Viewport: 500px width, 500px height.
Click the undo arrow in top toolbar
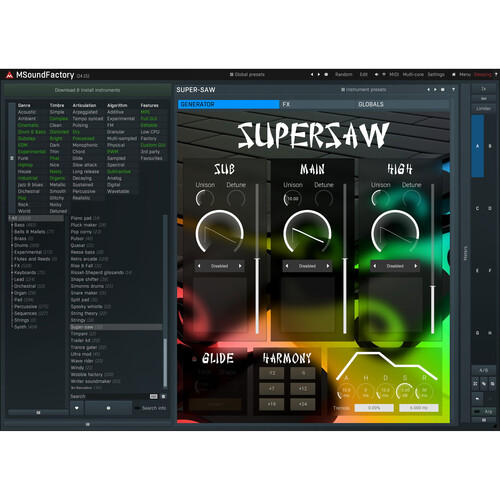click(x=377, y=75)
